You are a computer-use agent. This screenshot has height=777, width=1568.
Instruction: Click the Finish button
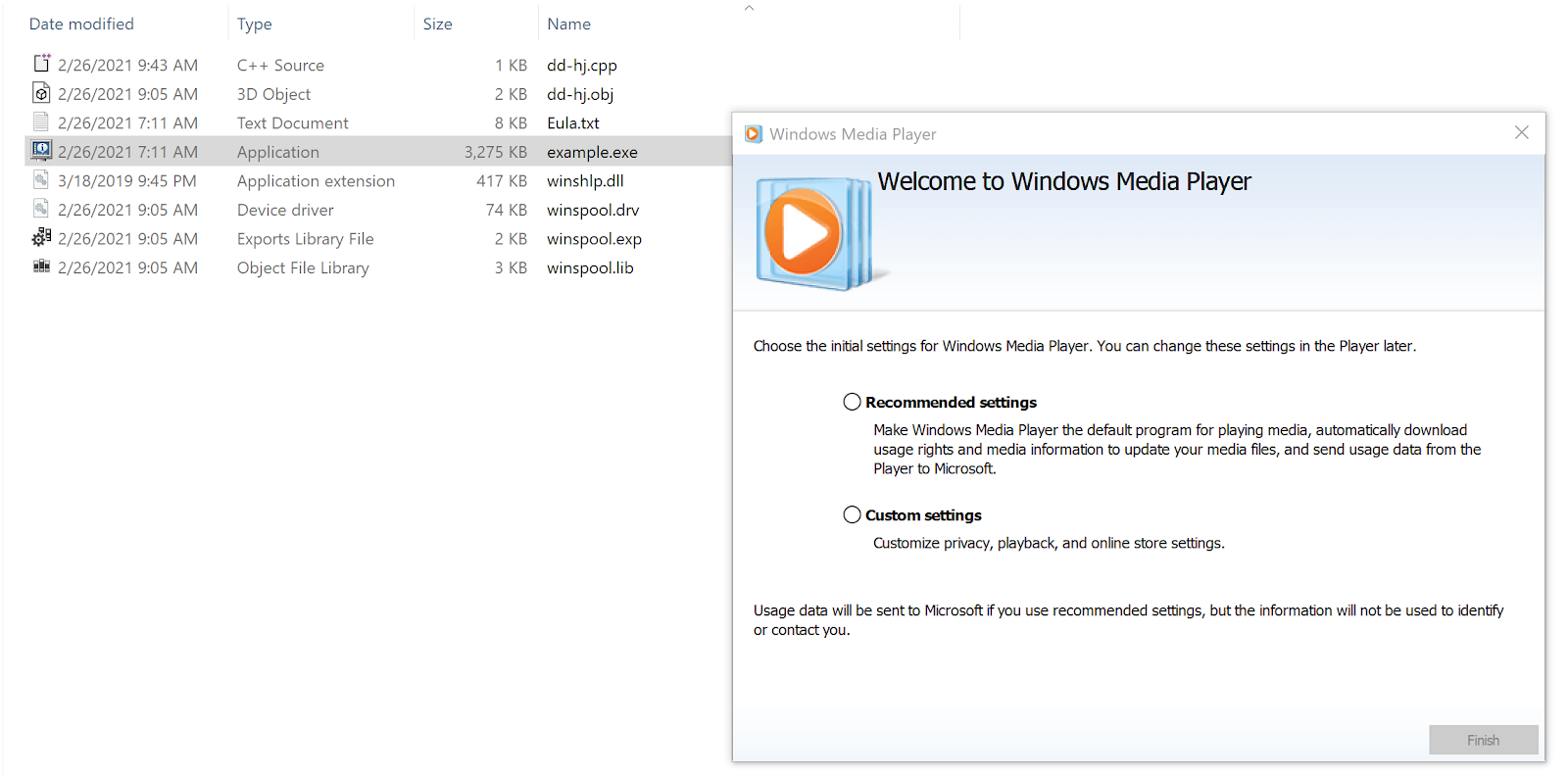point(1484,740)
